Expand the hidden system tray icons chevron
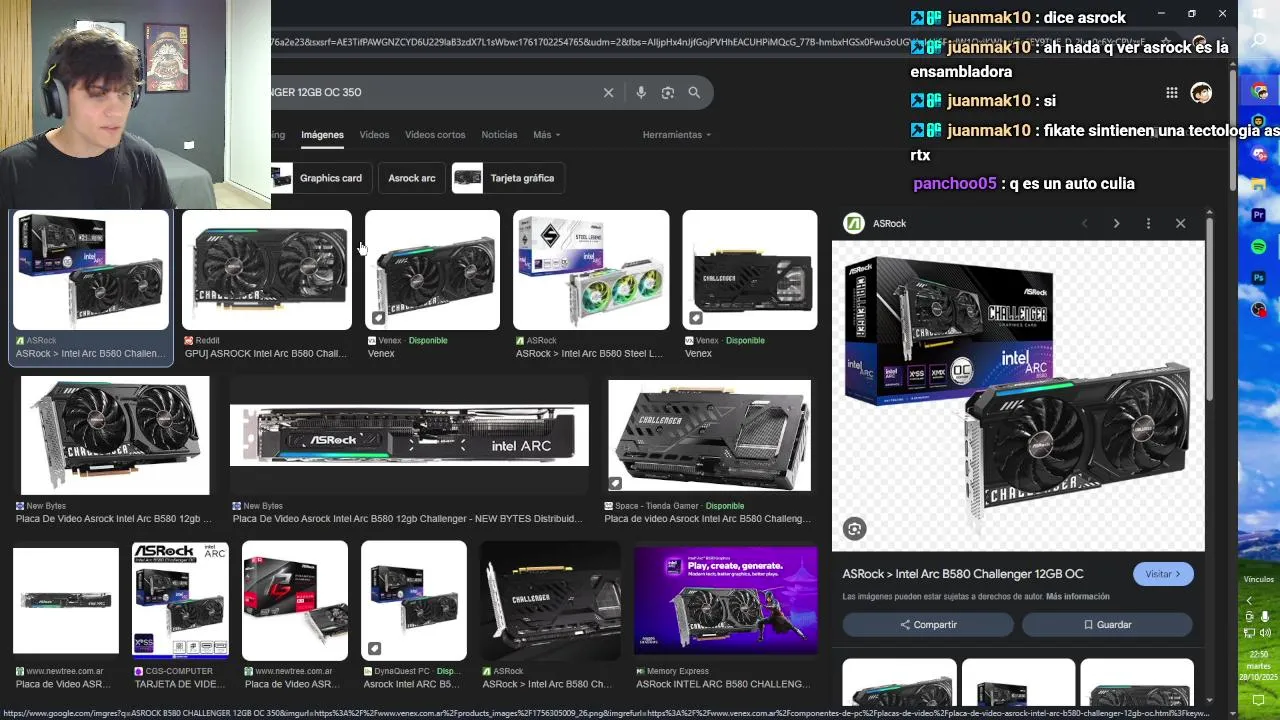Screen dimensions: 1280x720 (1249, 601)
